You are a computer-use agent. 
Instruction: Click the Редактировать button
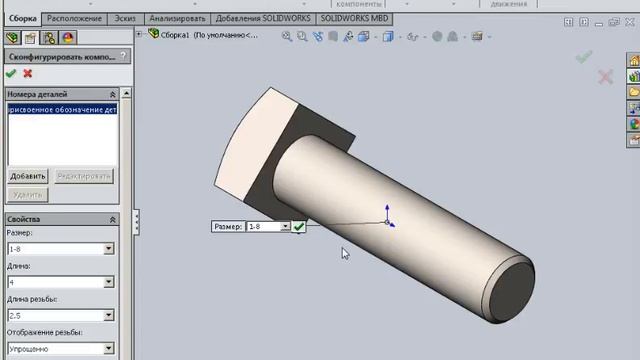(x=84, y=176)
